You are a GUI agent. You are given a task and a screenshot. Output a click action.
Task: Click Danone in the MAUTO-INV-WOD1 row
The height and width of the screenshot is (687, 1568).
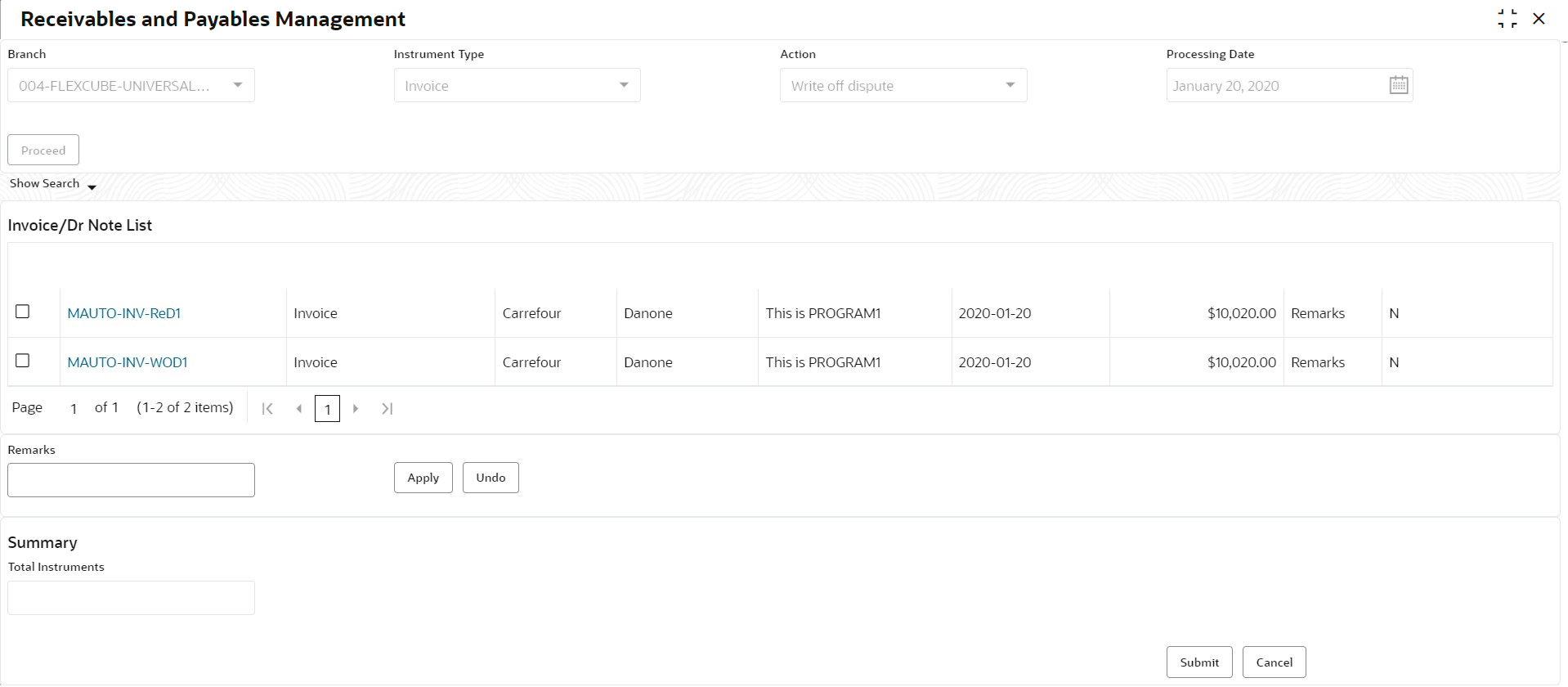(x=648, y=362)
